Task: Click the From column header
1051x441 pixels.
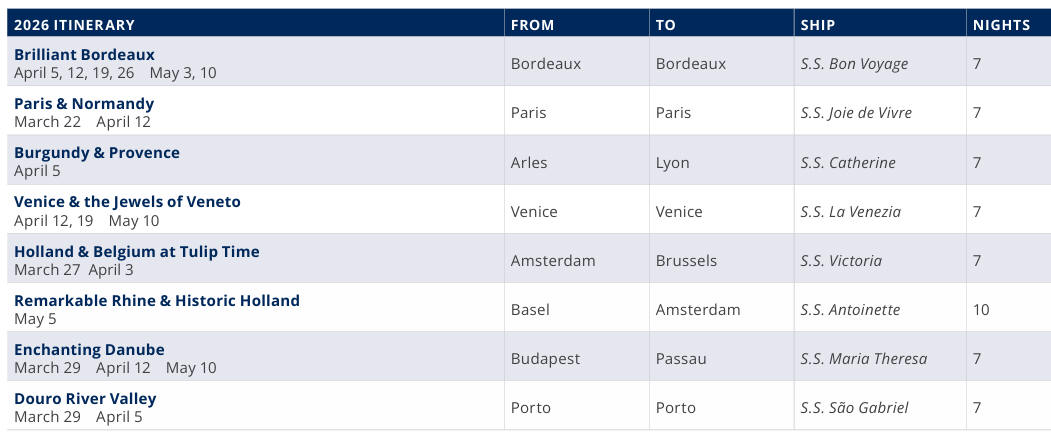Action: click(532, 25)
